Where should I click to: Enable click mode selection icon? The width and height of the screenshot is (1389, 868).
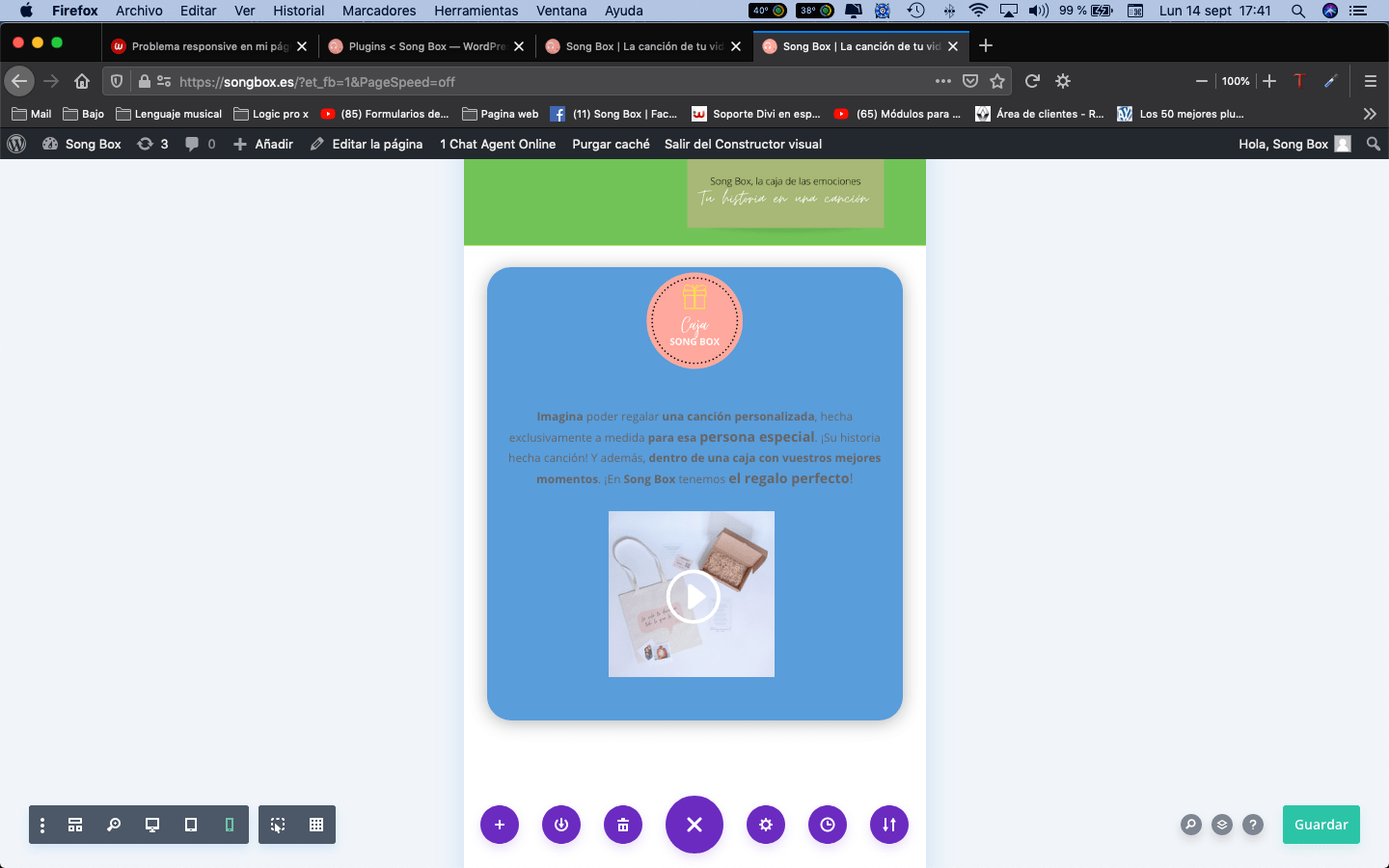click(x=278, y=825)
